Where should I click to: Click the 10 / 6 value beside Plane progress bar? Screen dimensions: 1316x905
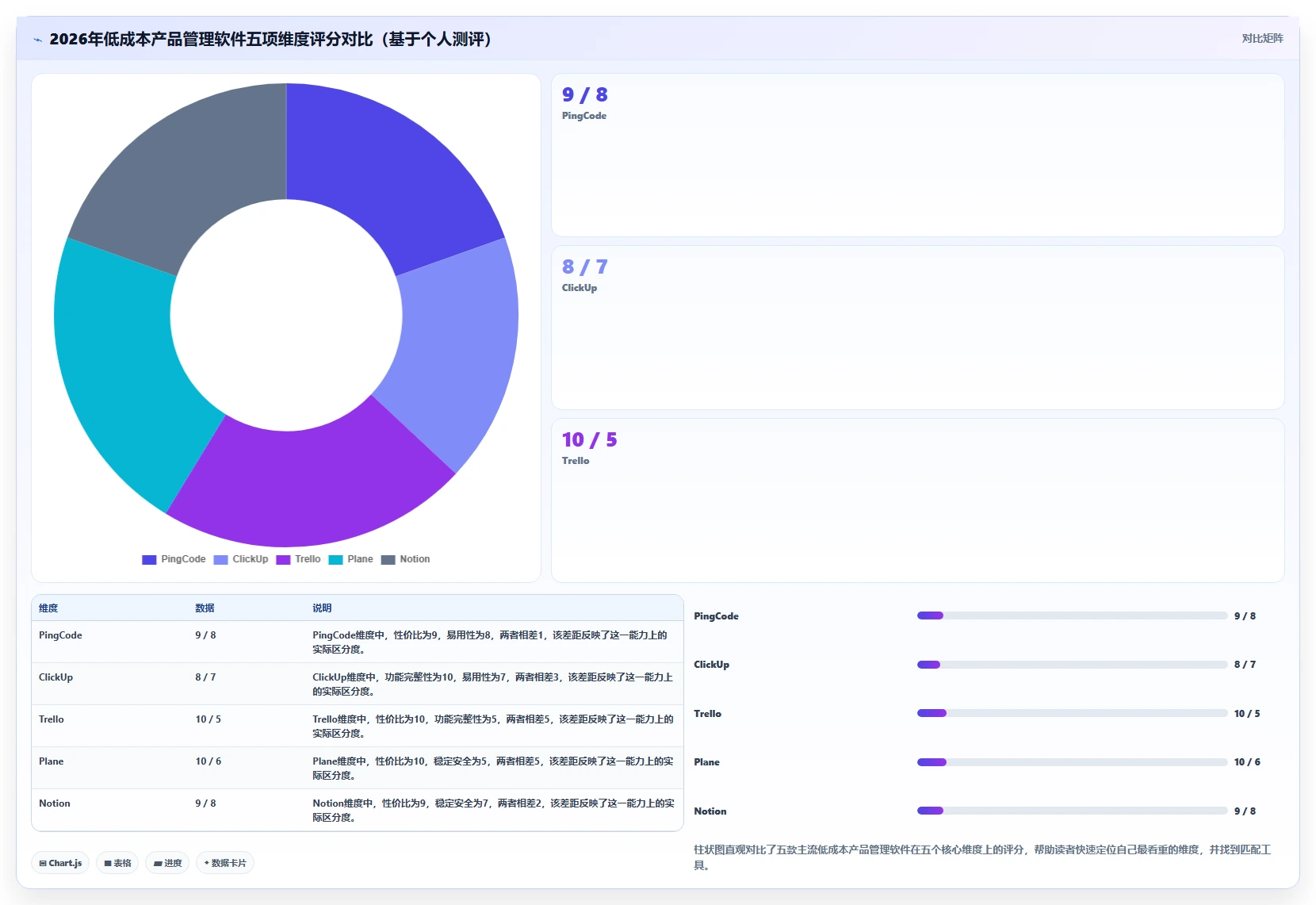coord(1247,762)
